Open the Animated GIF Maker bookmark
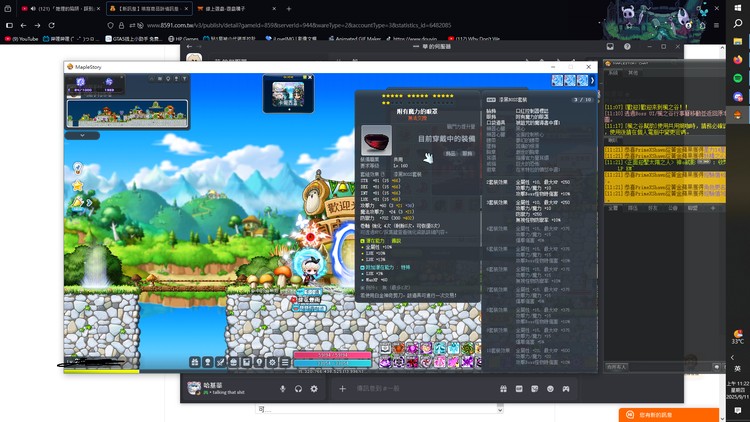 click(354, 39)
